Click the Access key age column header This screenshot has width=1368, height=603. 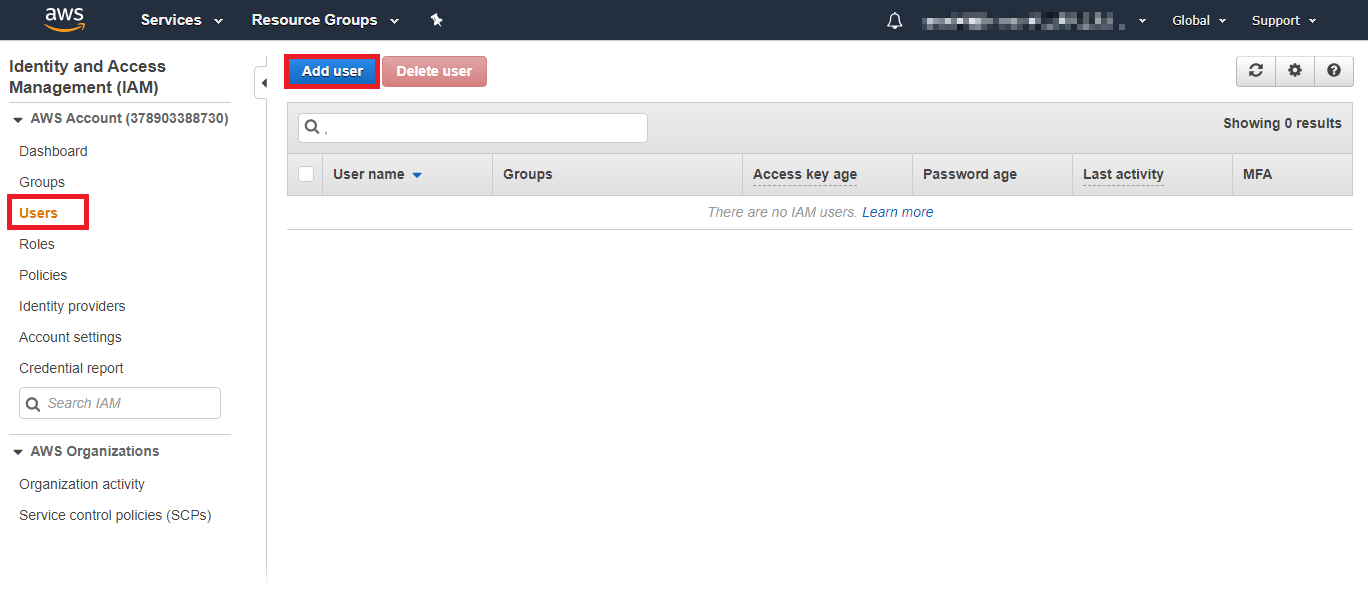[x=805, y=174]
